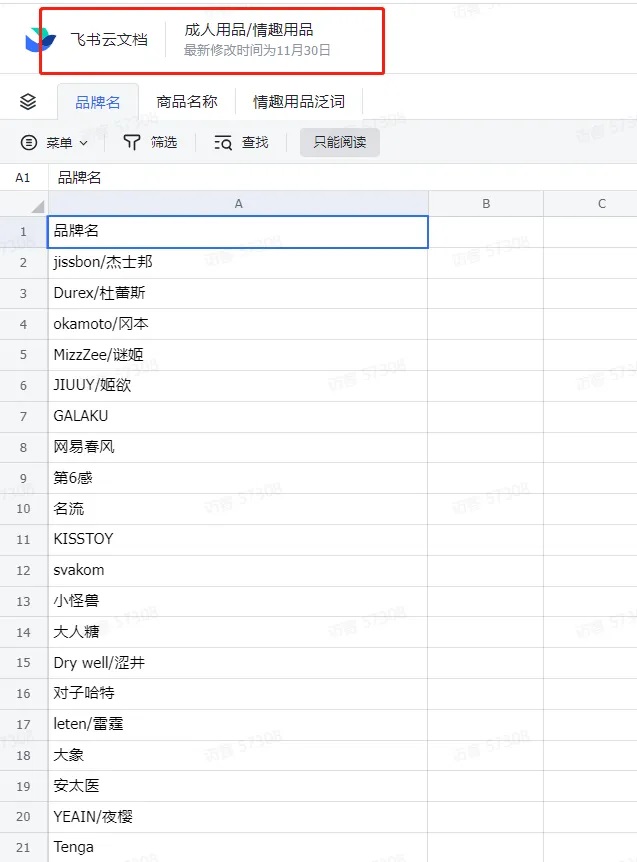Select column A header

click(238, 203)
